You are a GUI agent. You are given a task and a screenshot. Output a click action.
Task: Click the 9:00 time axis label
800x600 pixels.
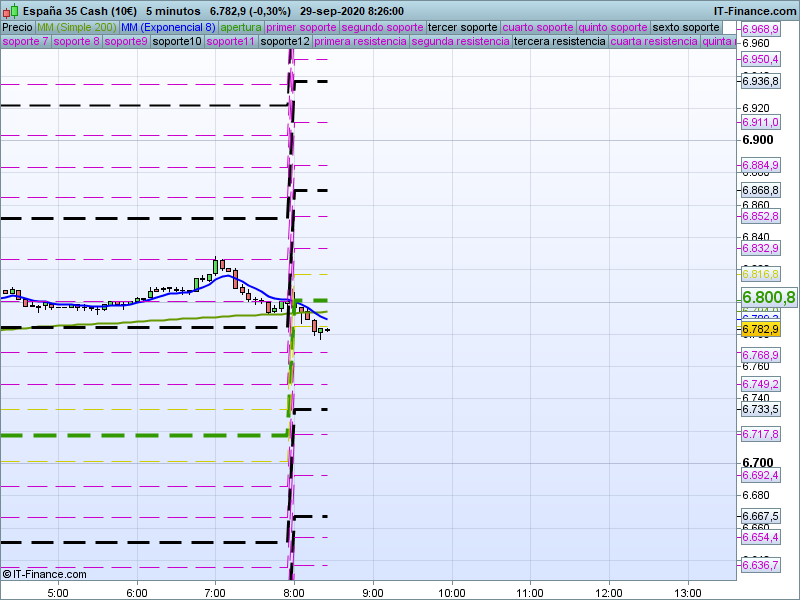(x=373, y=593)
